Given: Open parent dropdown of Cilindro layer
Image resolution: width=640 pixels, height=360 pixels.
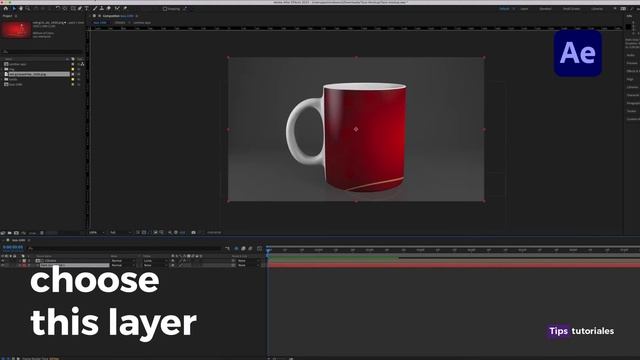Looking at the screenshot, I should pyautogui.click(x=248, y=260).
